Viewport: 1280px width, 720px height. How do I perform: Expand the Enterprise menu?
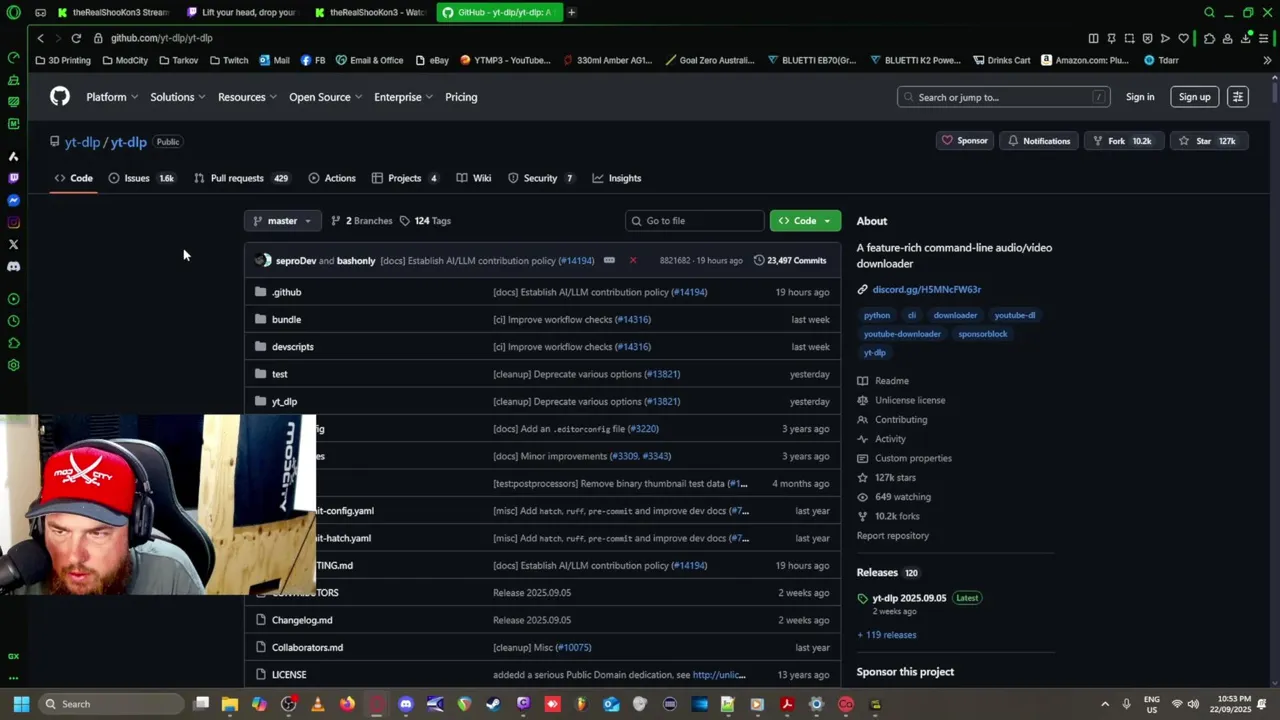point(404,97)
